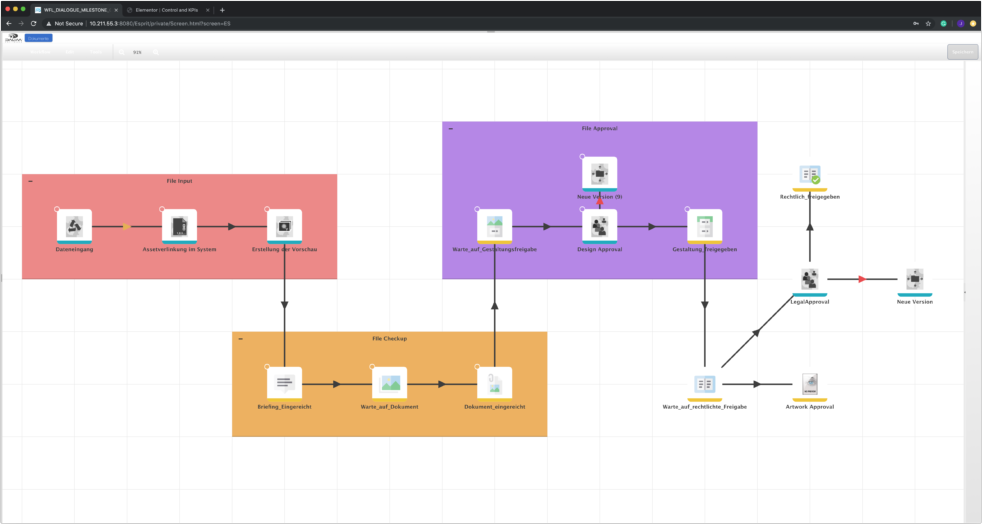This screenshot has width=982, height=524.
Task: Click the Neue Version (9) node
Action: click(599, 173)
